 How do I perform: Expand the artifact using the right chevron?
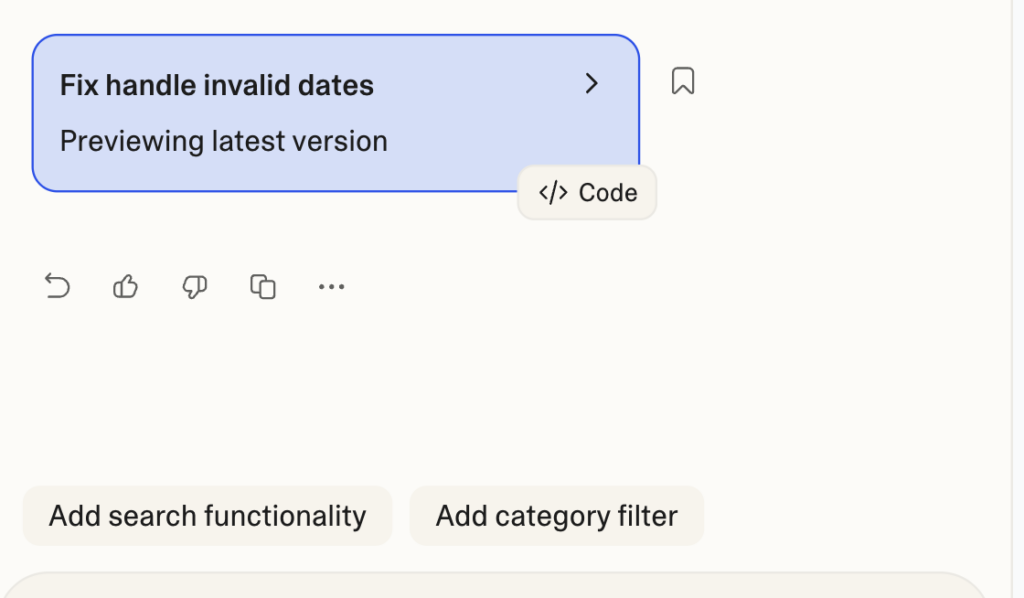point(592,84)
